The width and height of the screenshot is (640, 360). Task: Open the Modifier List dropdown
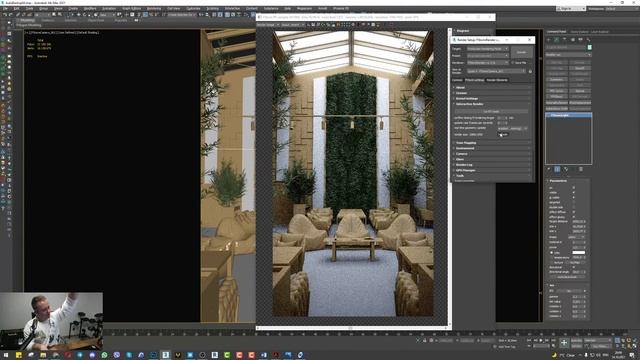tap(569, 55)
